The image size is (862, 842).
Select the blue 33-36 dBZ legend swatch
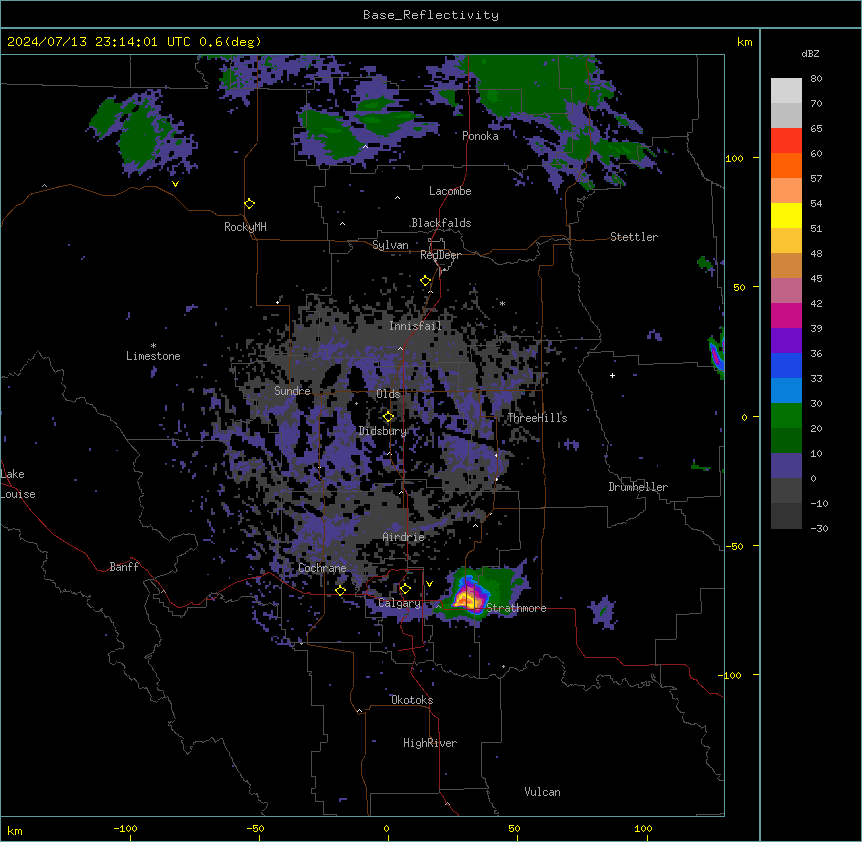click(786, 365)
